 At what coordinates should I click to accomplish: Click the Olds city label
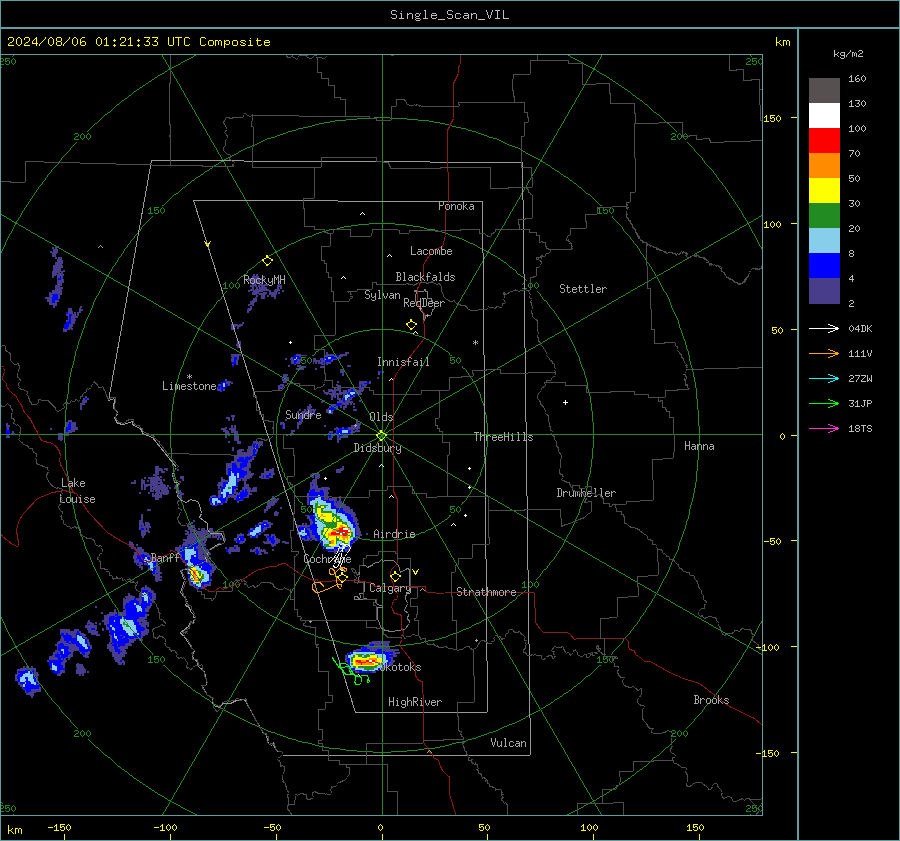(381, 417)
